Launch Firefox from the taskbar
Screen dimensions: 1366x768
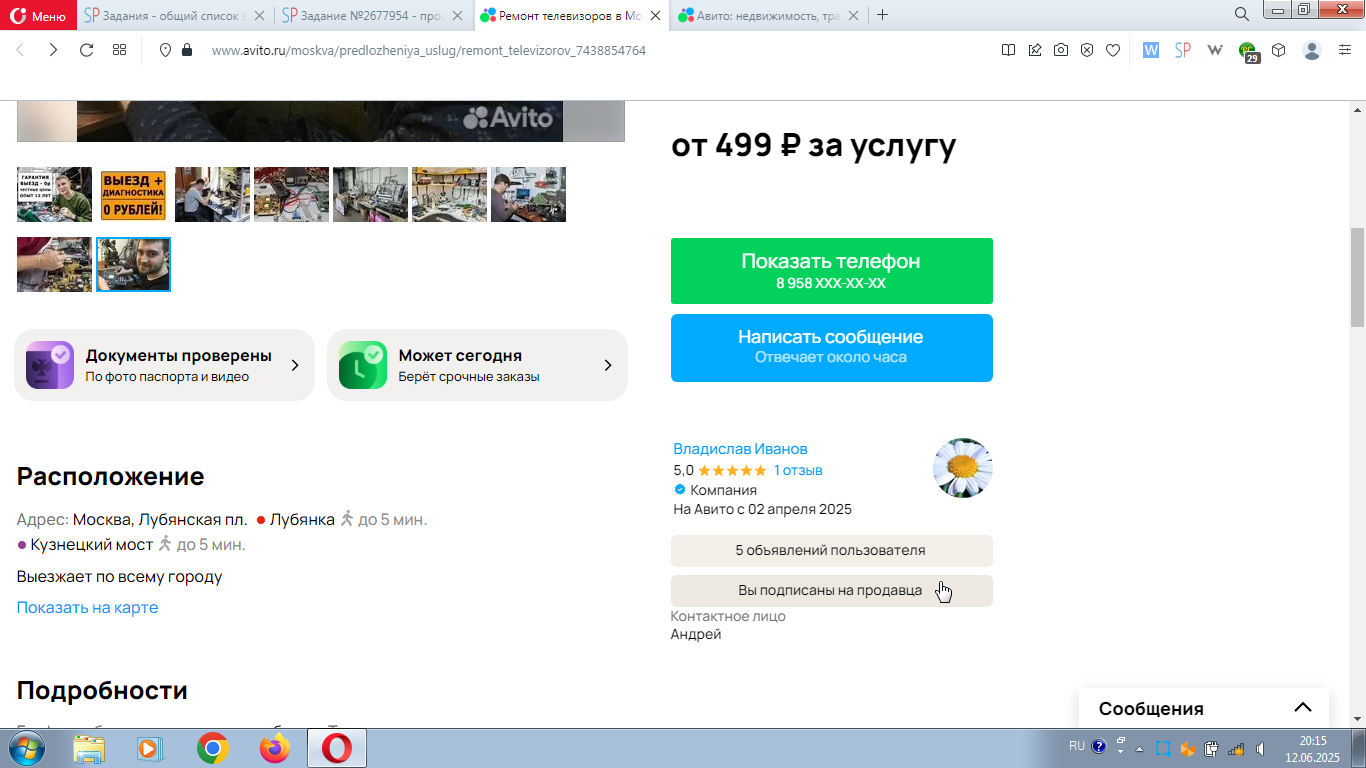pyautogui.click(x=274, y=748)
